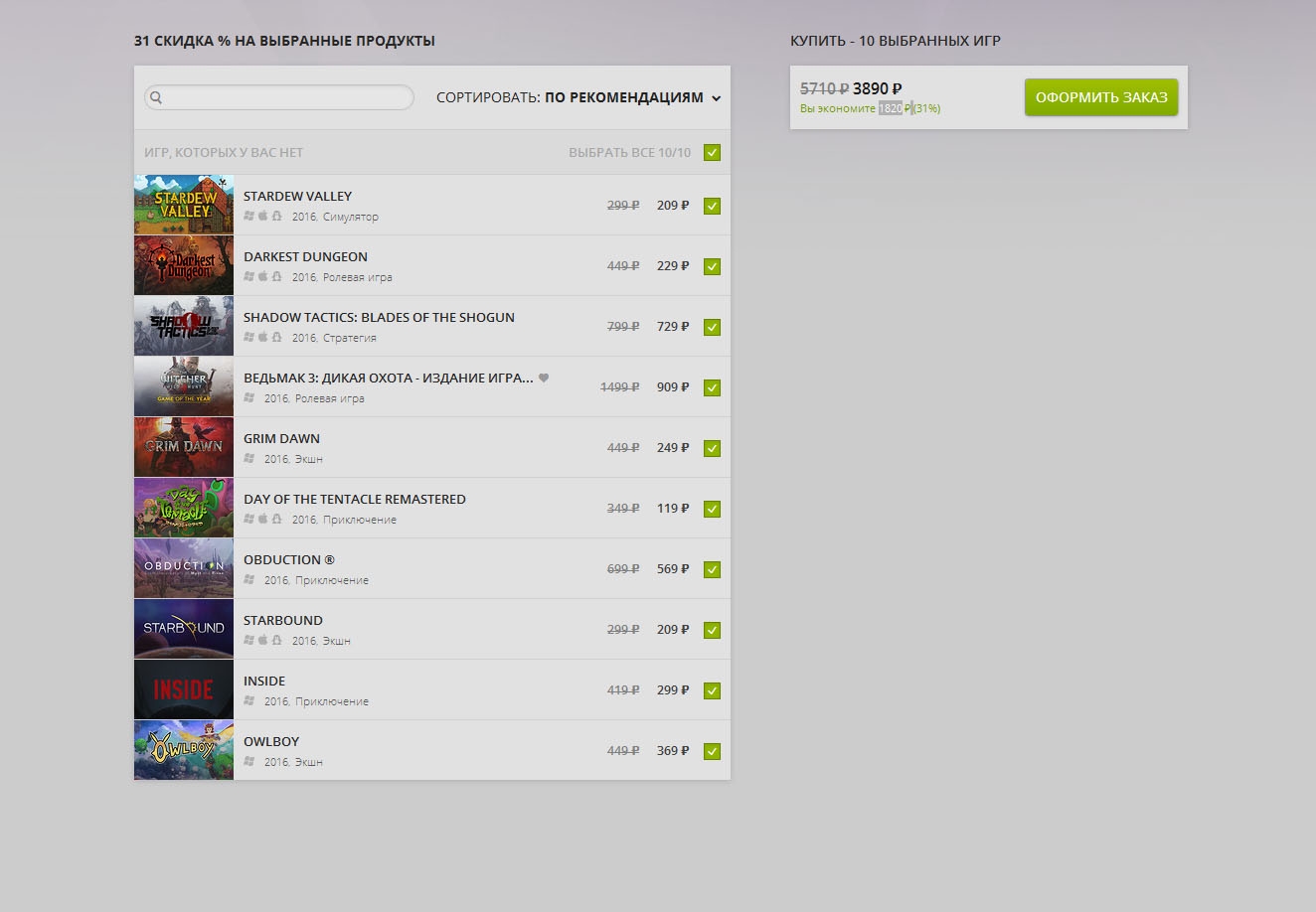Open the Grim Dawn title link
1316x912 pixels.
coord(281,438)
